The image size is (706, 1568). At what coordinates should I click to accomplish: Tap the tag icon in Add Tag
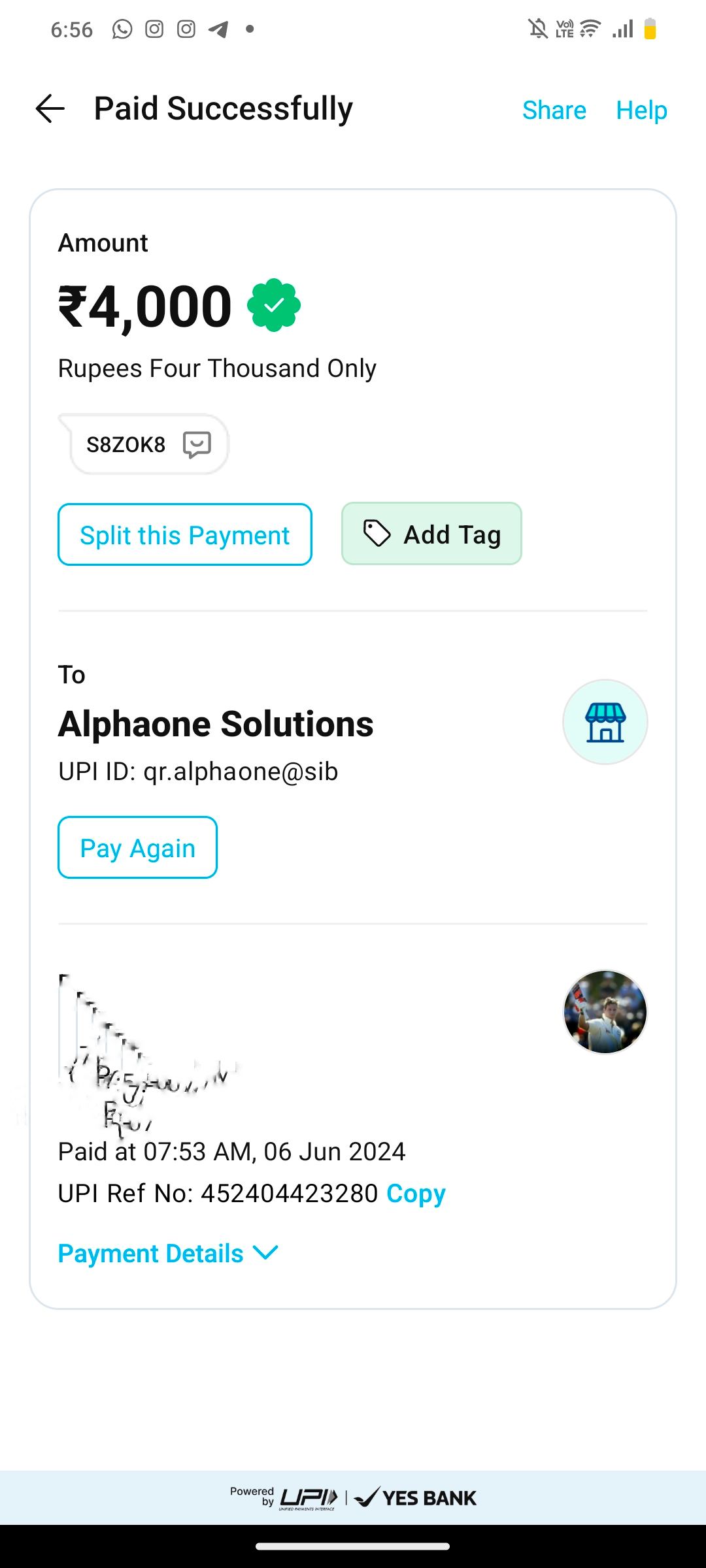pyautogui.click(x=377, y=534)
